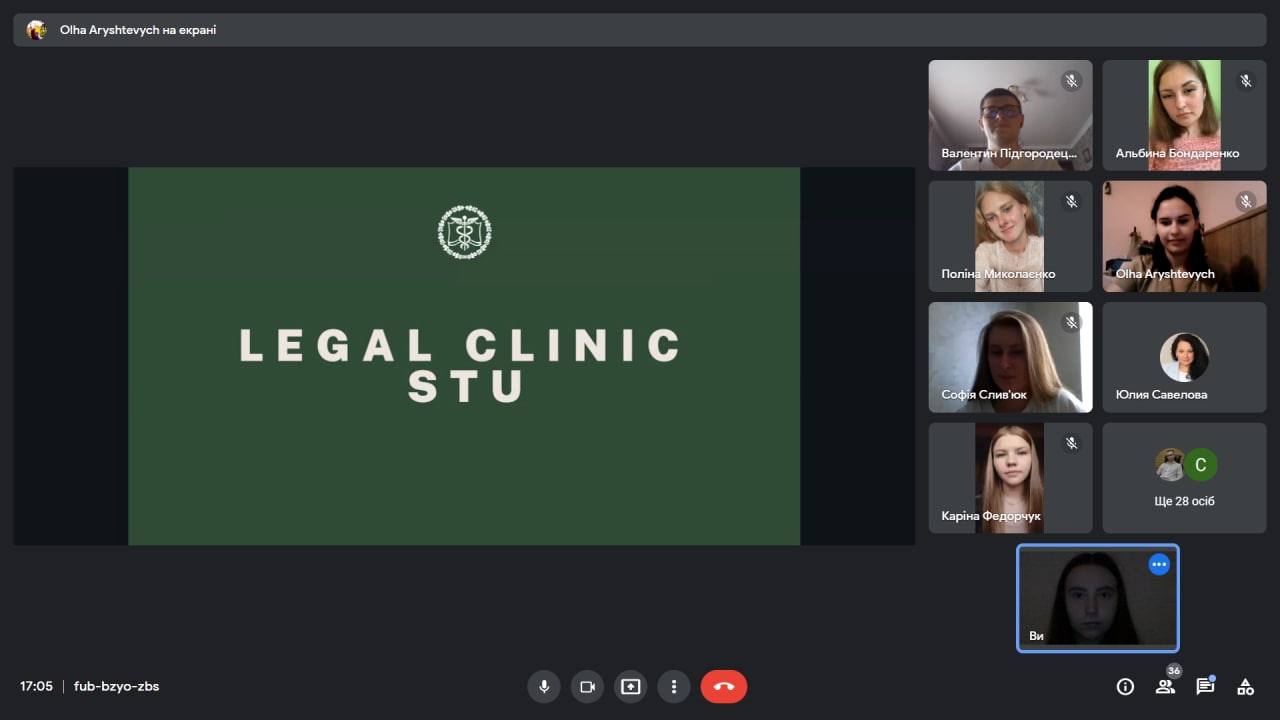Viewport: 1280px width, 720px height.
Task: Show the participants list icon
Action: 1165,687
